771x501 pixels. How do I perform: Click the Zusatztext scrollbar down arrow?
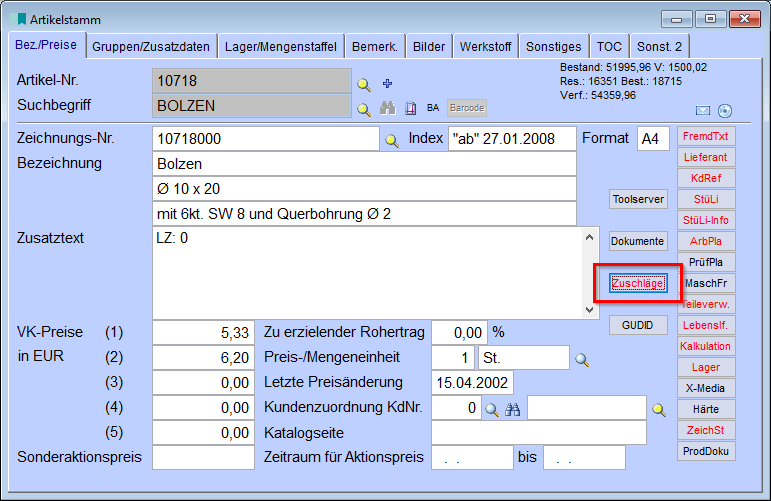click(590, 310)
